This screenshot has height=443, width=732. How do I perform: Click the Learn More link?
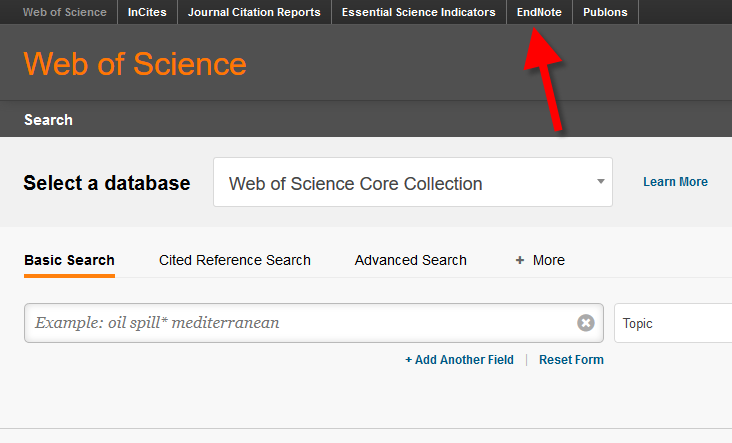click(675, 182)
